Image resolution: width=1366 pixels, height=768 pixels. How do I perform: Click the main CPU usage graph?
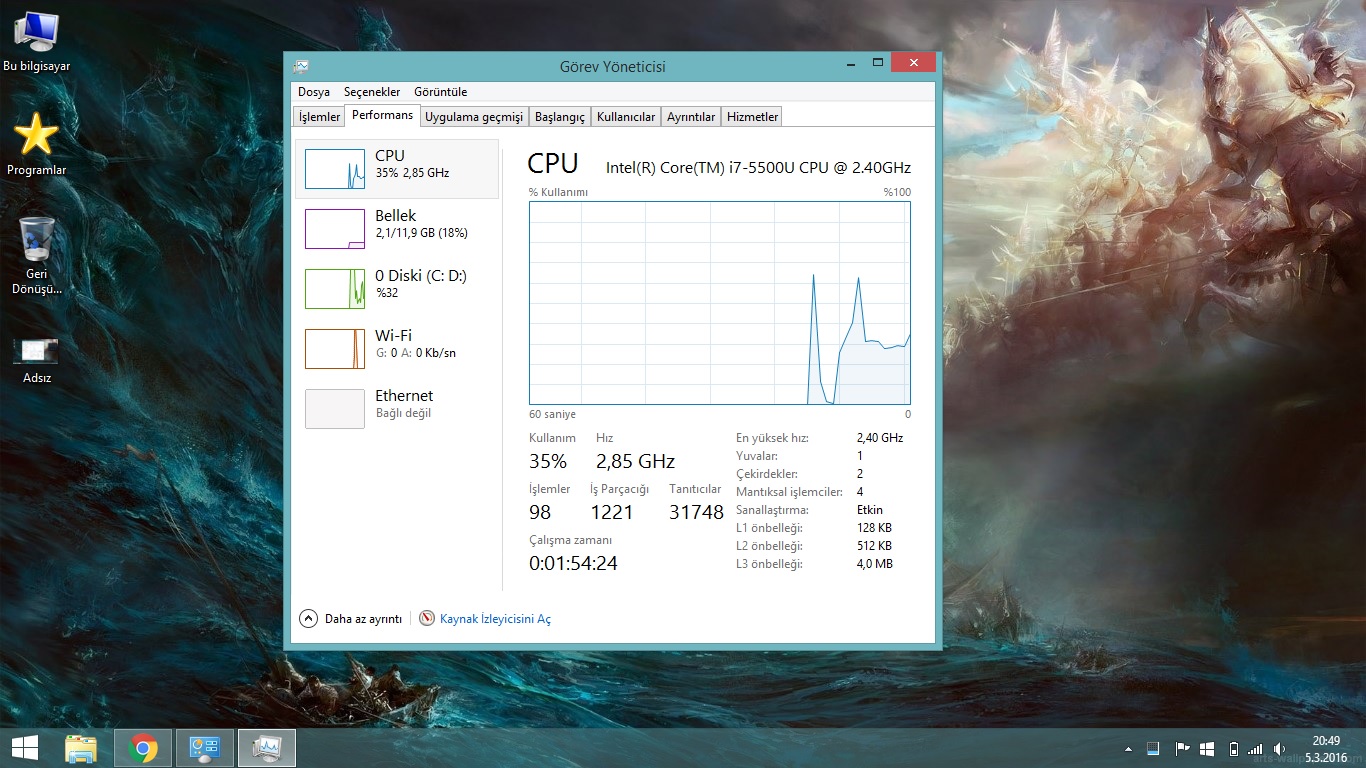[x=720, y=303]
